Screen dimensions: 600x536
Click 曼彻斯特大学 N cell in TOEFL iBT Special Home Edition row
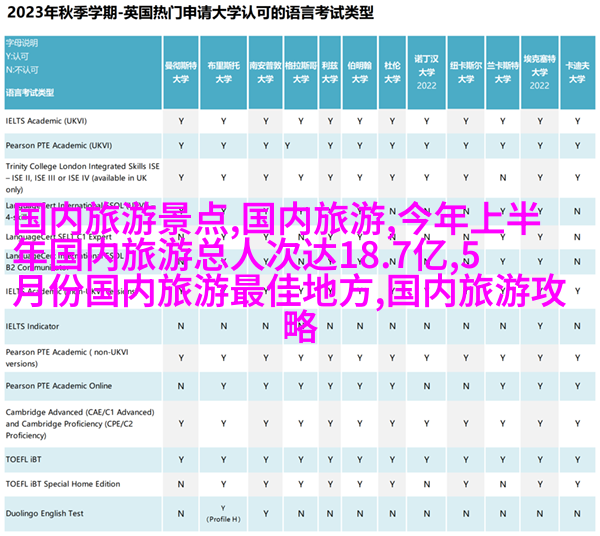[x=181, y=485]
